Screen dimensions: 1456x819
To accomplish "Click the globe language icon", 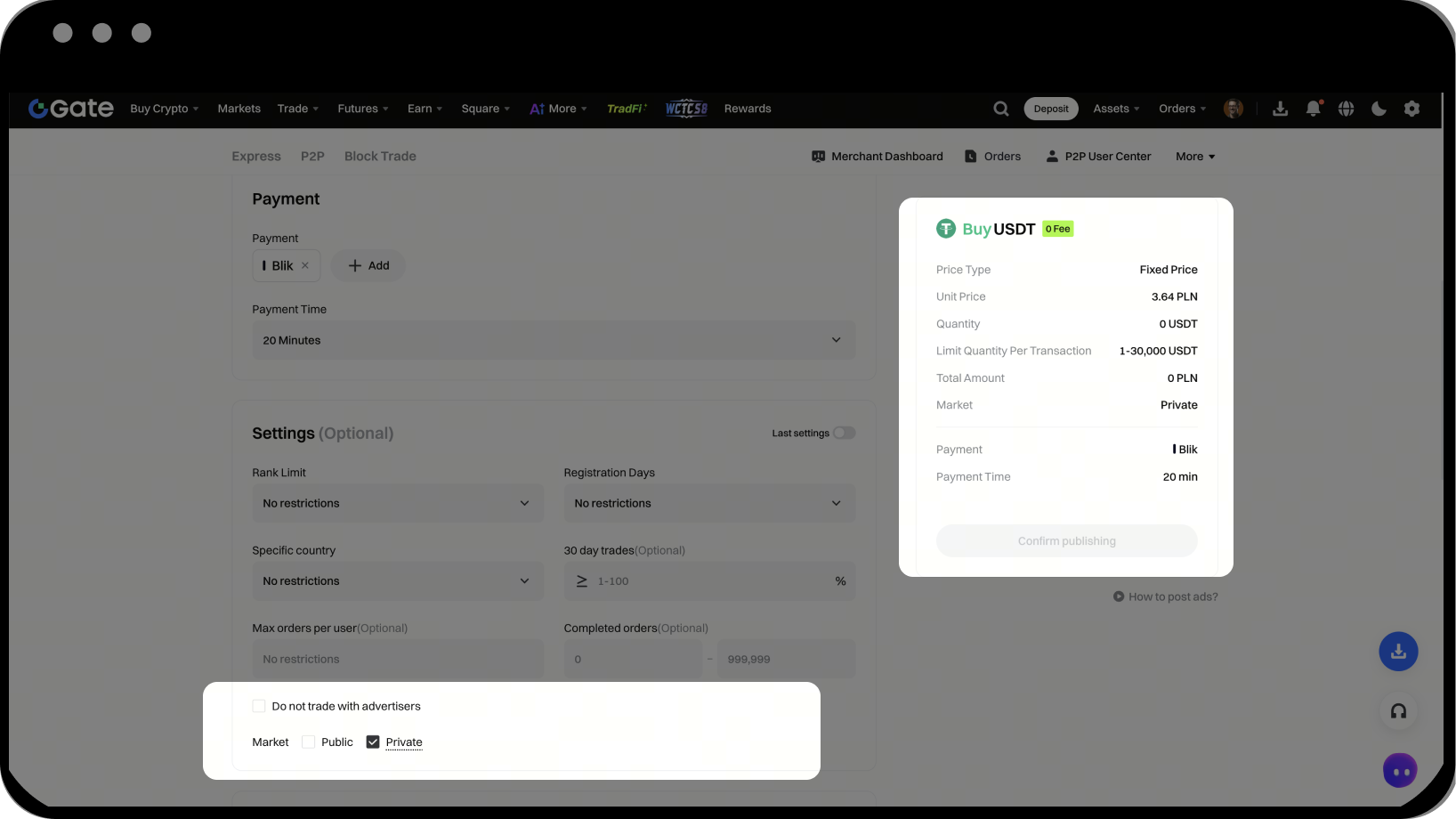I will pos(1346,109).
